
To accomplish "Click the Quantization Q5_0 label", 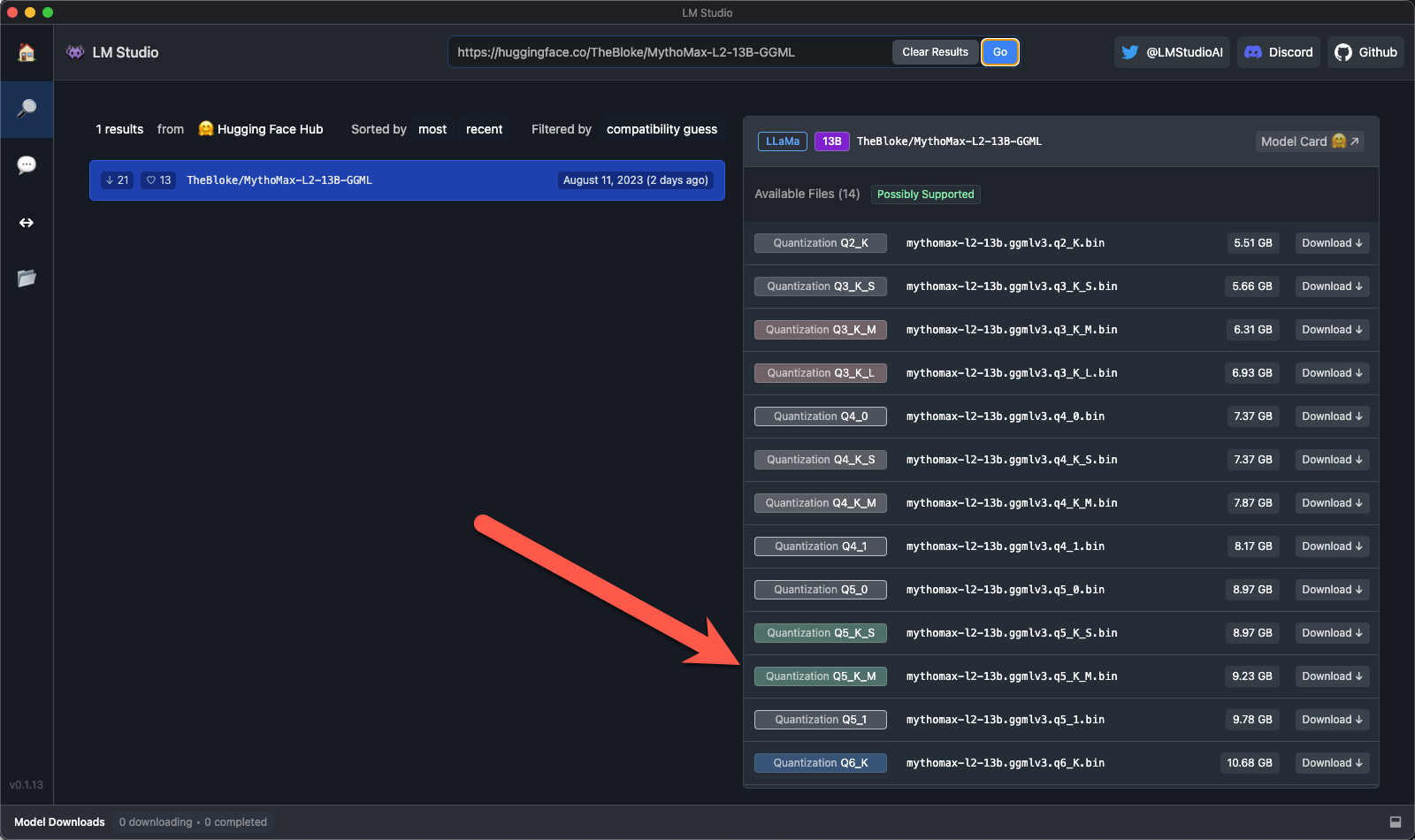I will pos(821,590).
